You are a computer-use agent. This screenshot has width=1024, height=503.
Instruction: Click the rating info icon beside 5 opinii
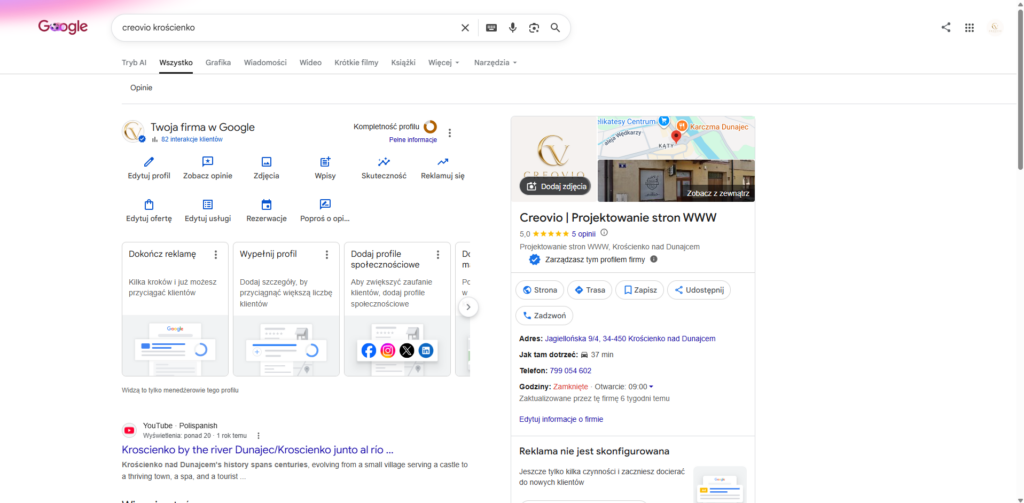[604, 233]
